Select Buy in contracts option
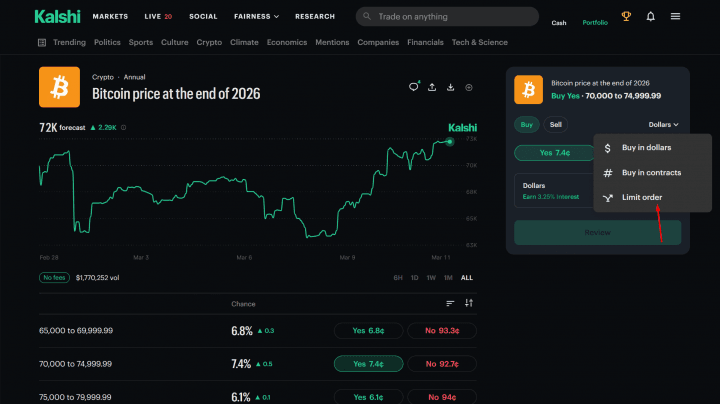The height and width of the screenshot is (404, 720). 650,172
